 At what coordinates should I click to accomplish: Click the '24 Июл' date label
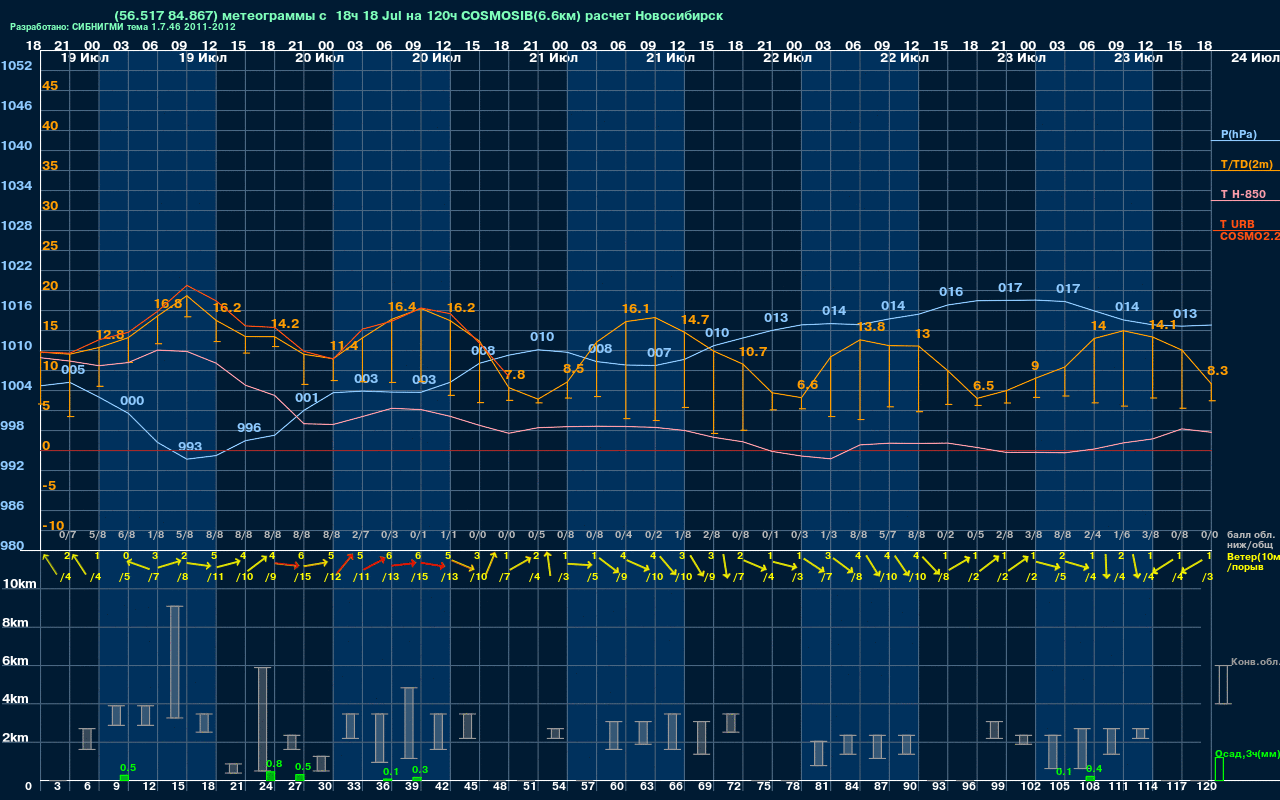point(1254,58)
